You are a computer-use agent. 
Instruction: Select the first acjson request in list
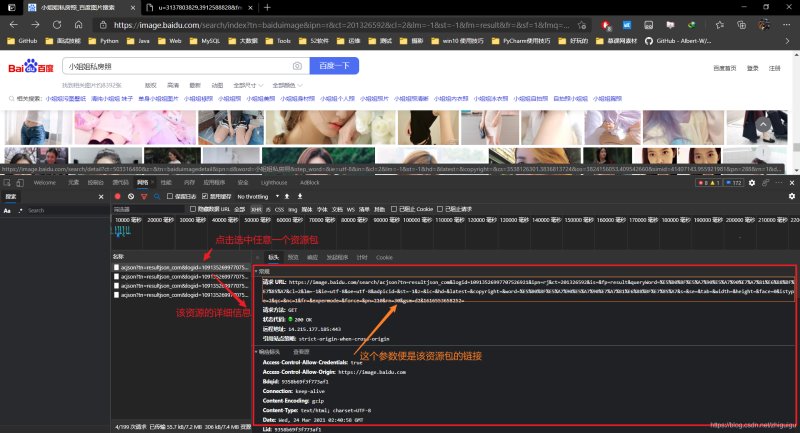(180, 268)
